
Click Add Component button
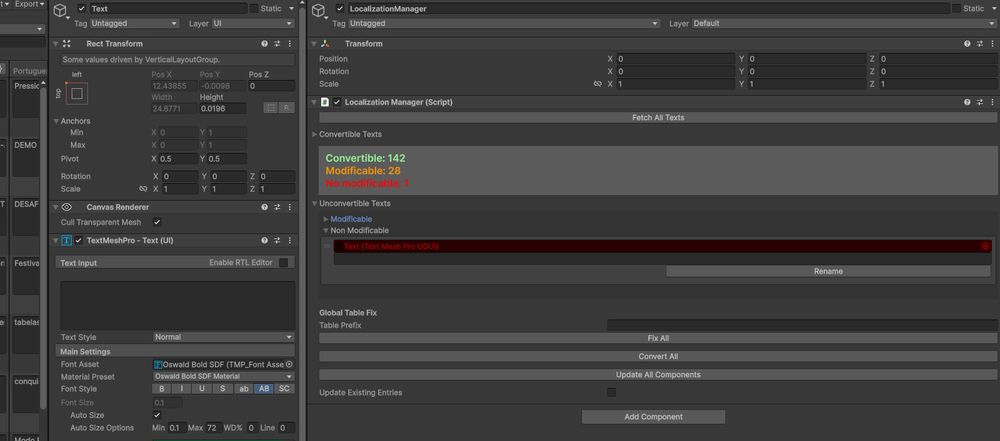(x=653, y=417)
